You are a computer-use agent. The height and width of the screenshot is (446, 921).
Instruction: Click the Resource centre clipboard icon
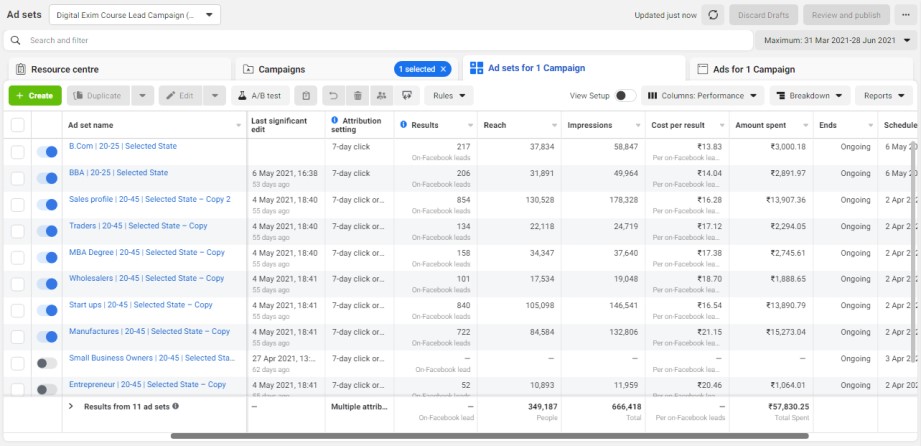click(21, 69)
